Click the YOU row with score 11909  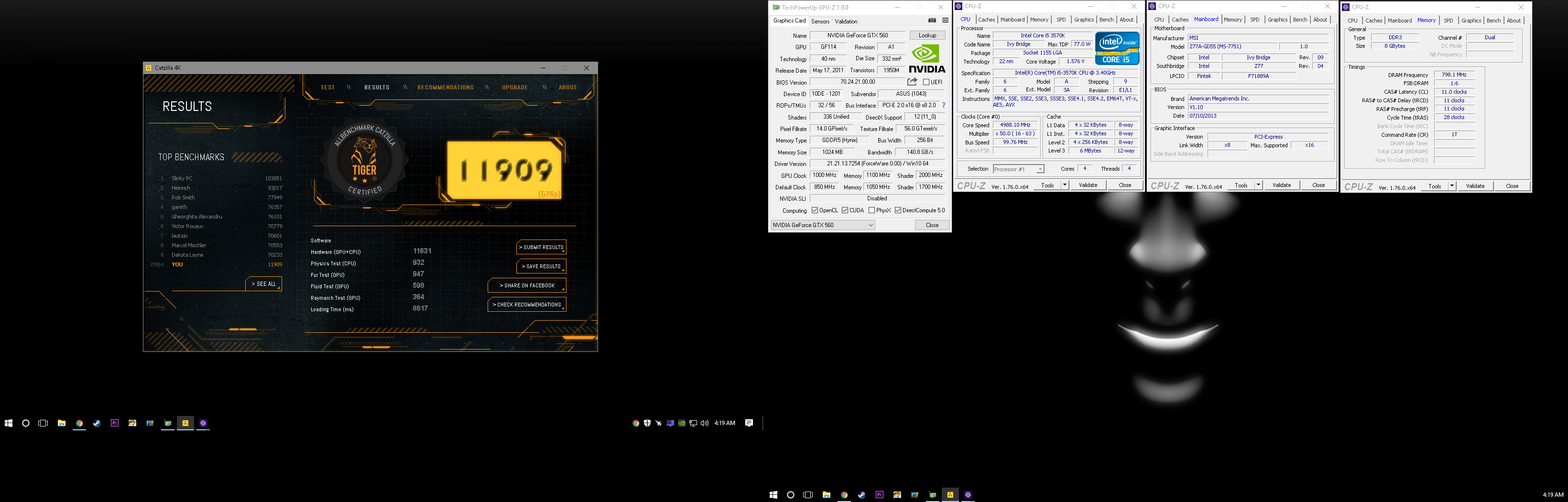pyautogui.click(x=217, y=265)
